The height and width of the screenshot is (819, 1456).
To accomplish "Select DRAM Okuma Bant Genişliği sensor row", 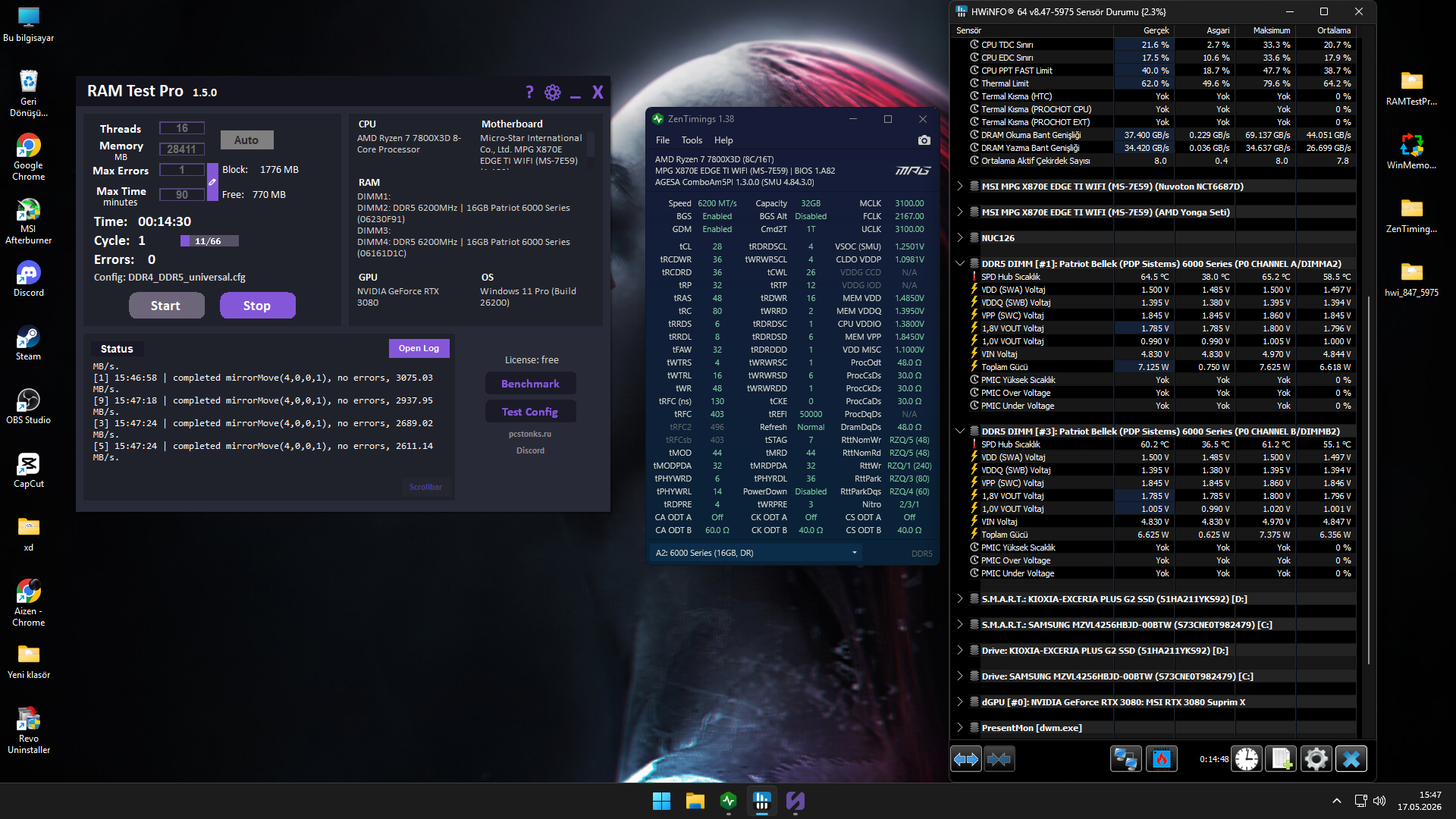I will coord(1154,135).
